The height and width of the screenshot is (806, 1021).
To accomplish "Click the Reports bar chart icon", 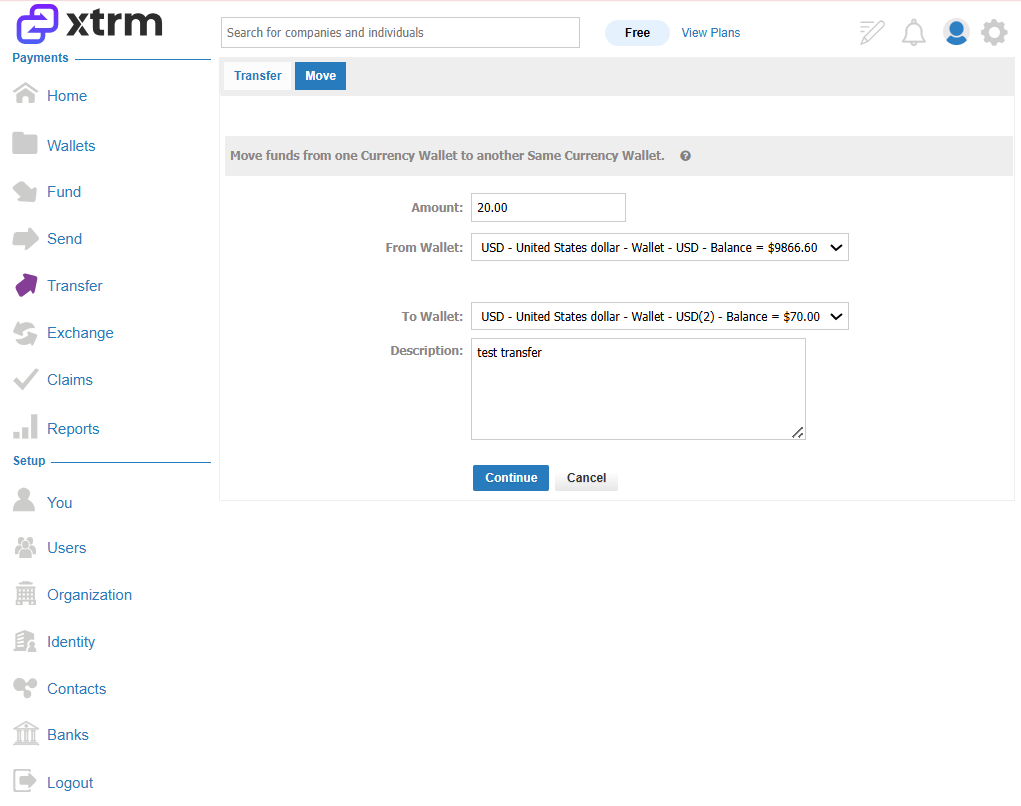I will click(x=25, y=427).
